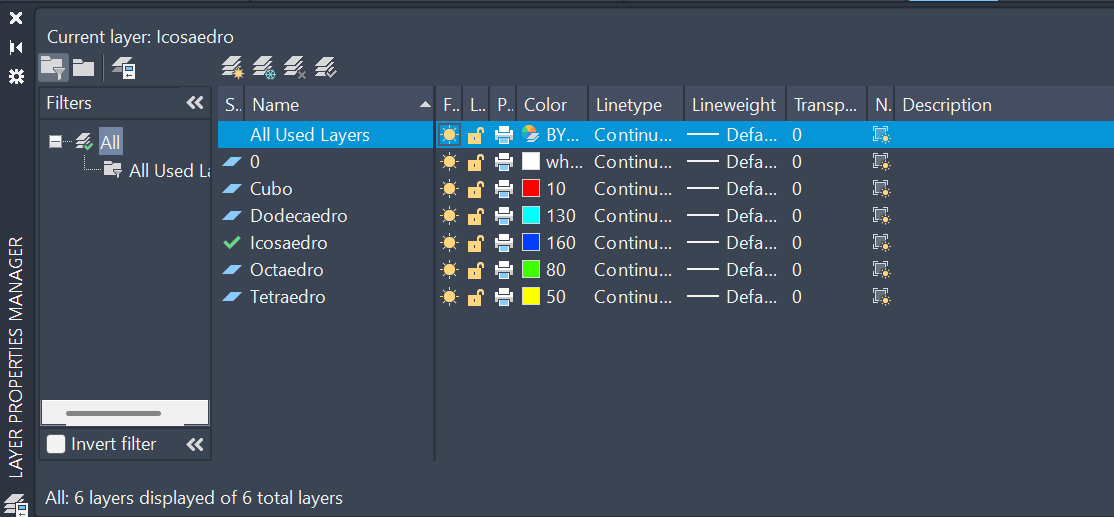Click the Set Current layer icon
The width and height of the screenshot is (1114, 517).
coord(326,68)
